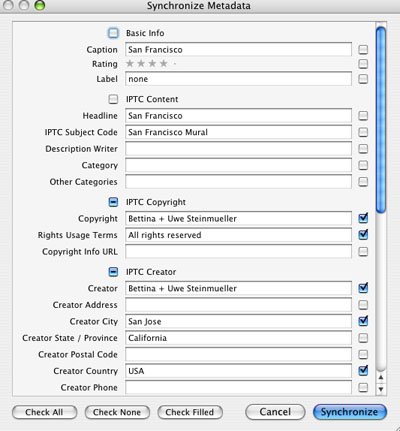Image resolution: width=400 pixels, height=431 pixels.
Task: Click the scrollbar up arrow
Action: [x=381, y=378]
